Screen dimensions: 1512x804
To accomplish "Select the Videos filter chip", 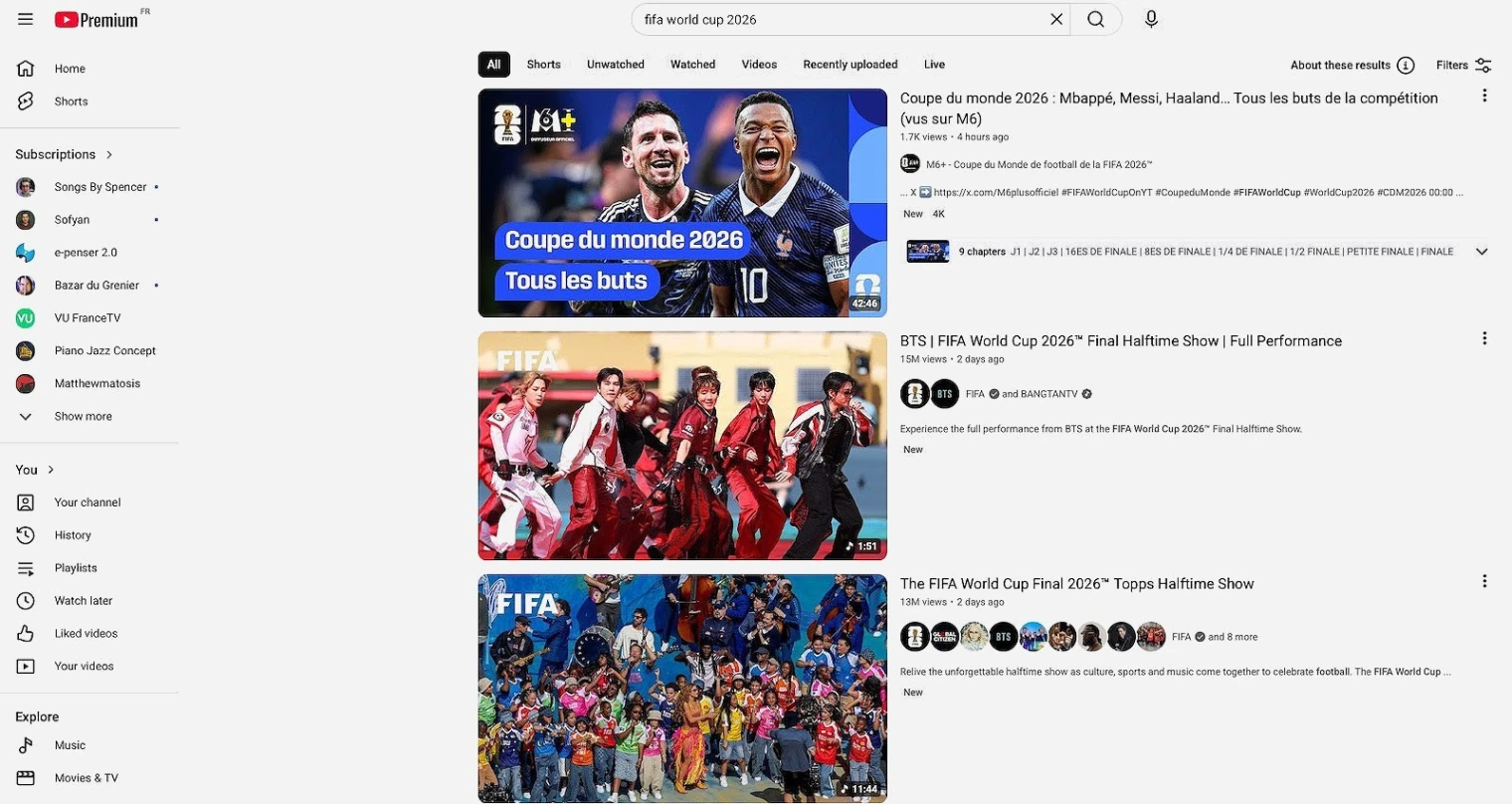I will pos(759,65).
